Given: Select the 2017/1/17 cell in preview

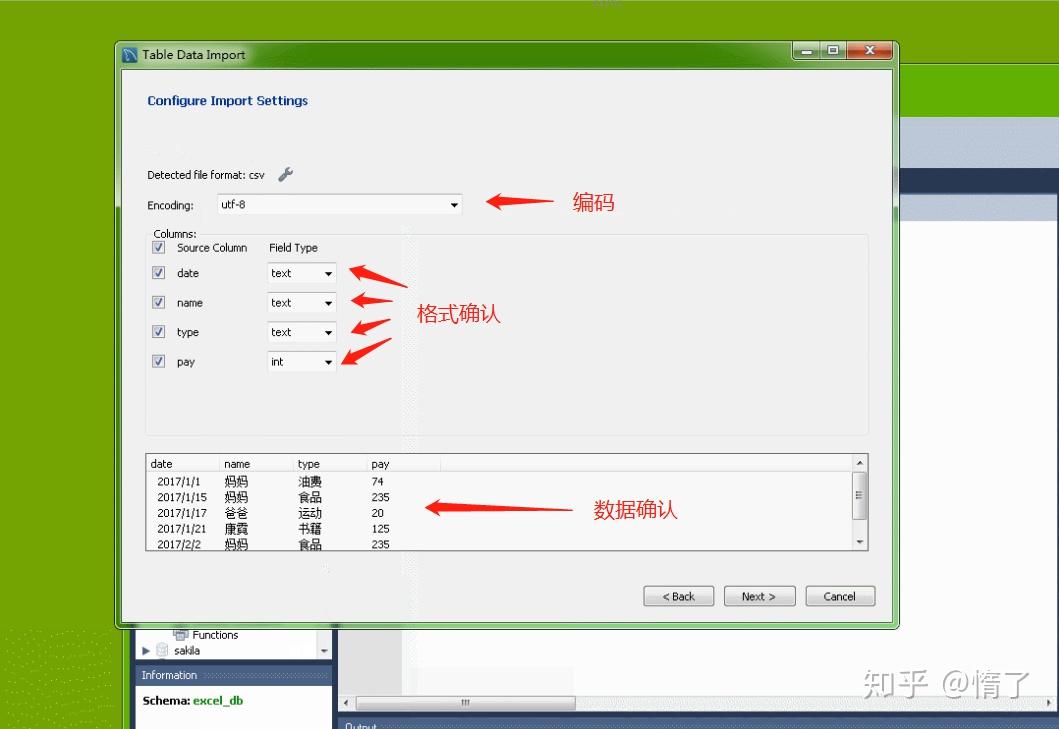Looking at the screenshot, I should coord(182,513).
